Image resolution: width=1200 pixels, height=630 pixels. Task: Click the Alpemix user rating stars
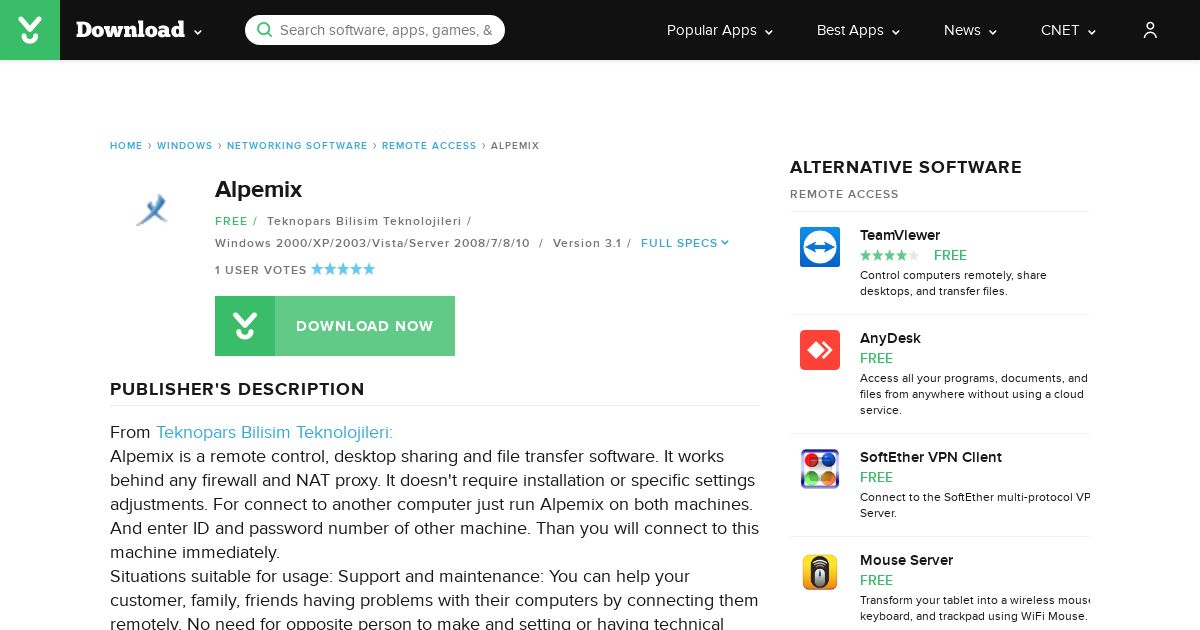pos(343,269)
